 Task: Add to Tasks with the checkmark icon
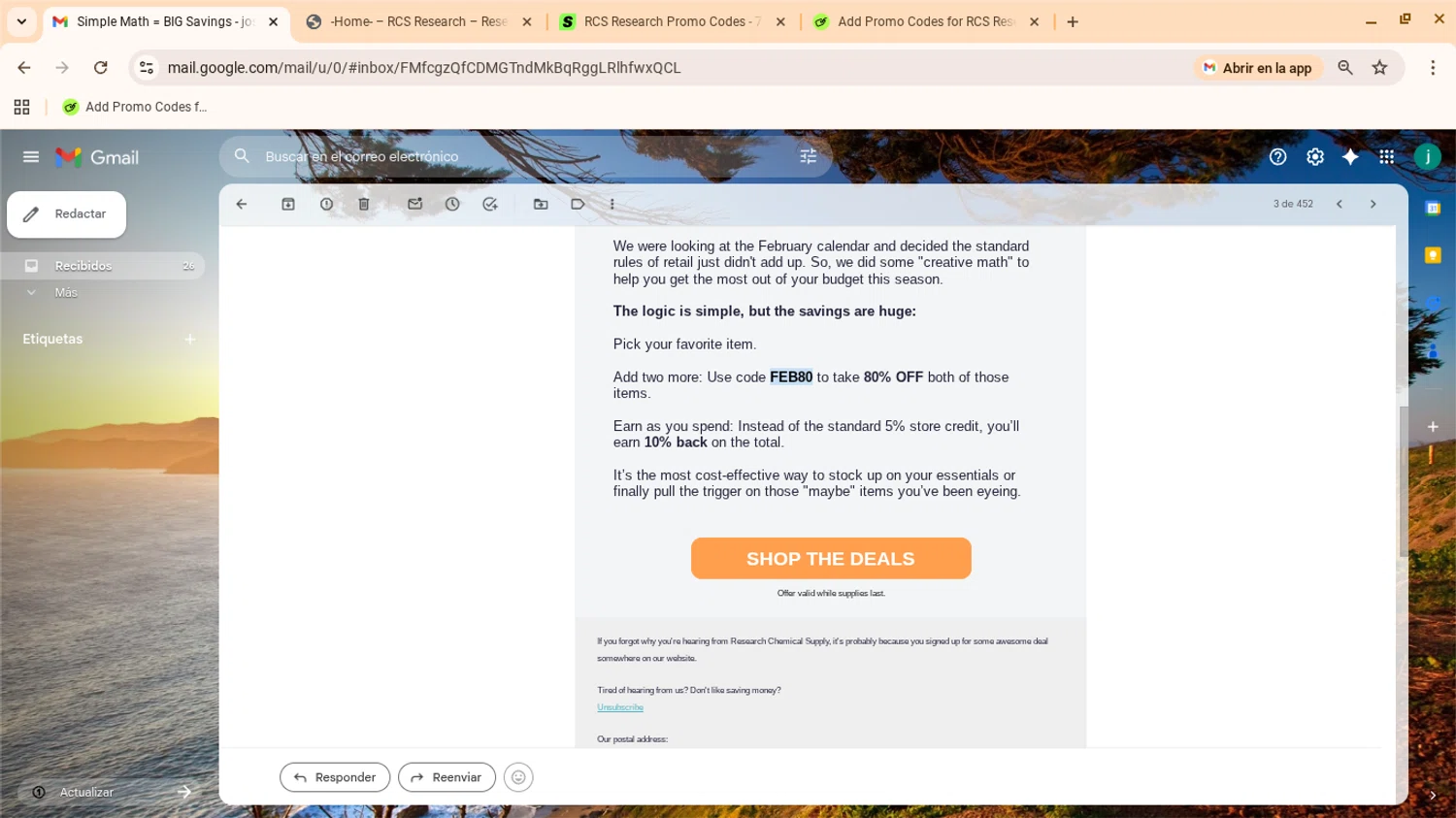point(490,204)
